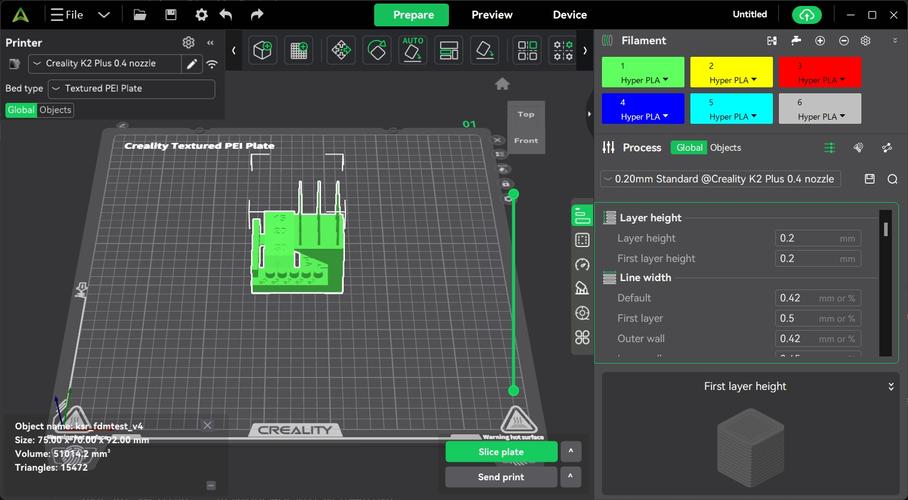This screenshot has height=500, width=908.
Task: Switch to the Prepare tab
Action: pos(412,15)
